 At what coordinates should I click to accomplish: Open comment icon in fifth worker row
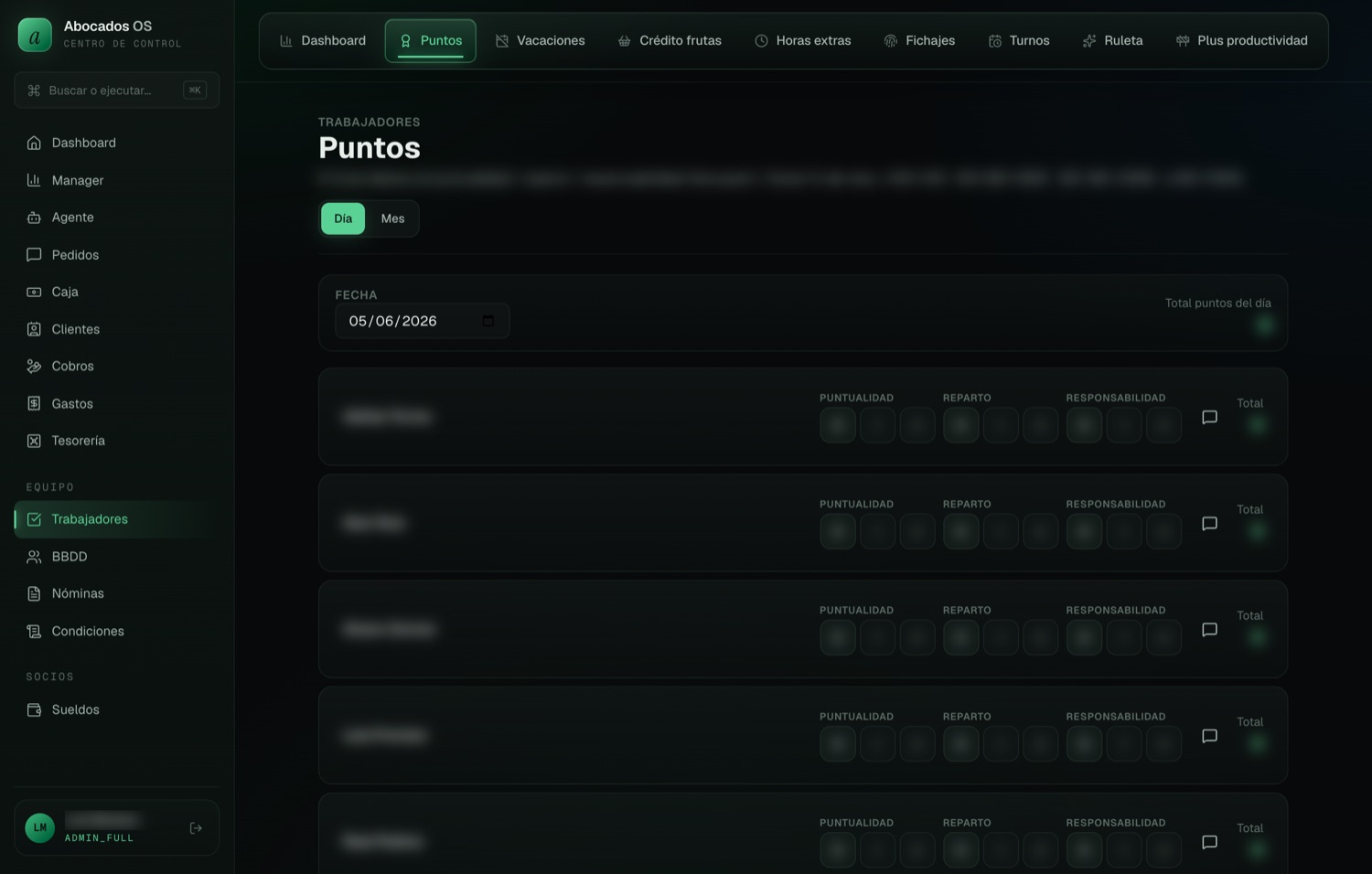coord(1209,842)
